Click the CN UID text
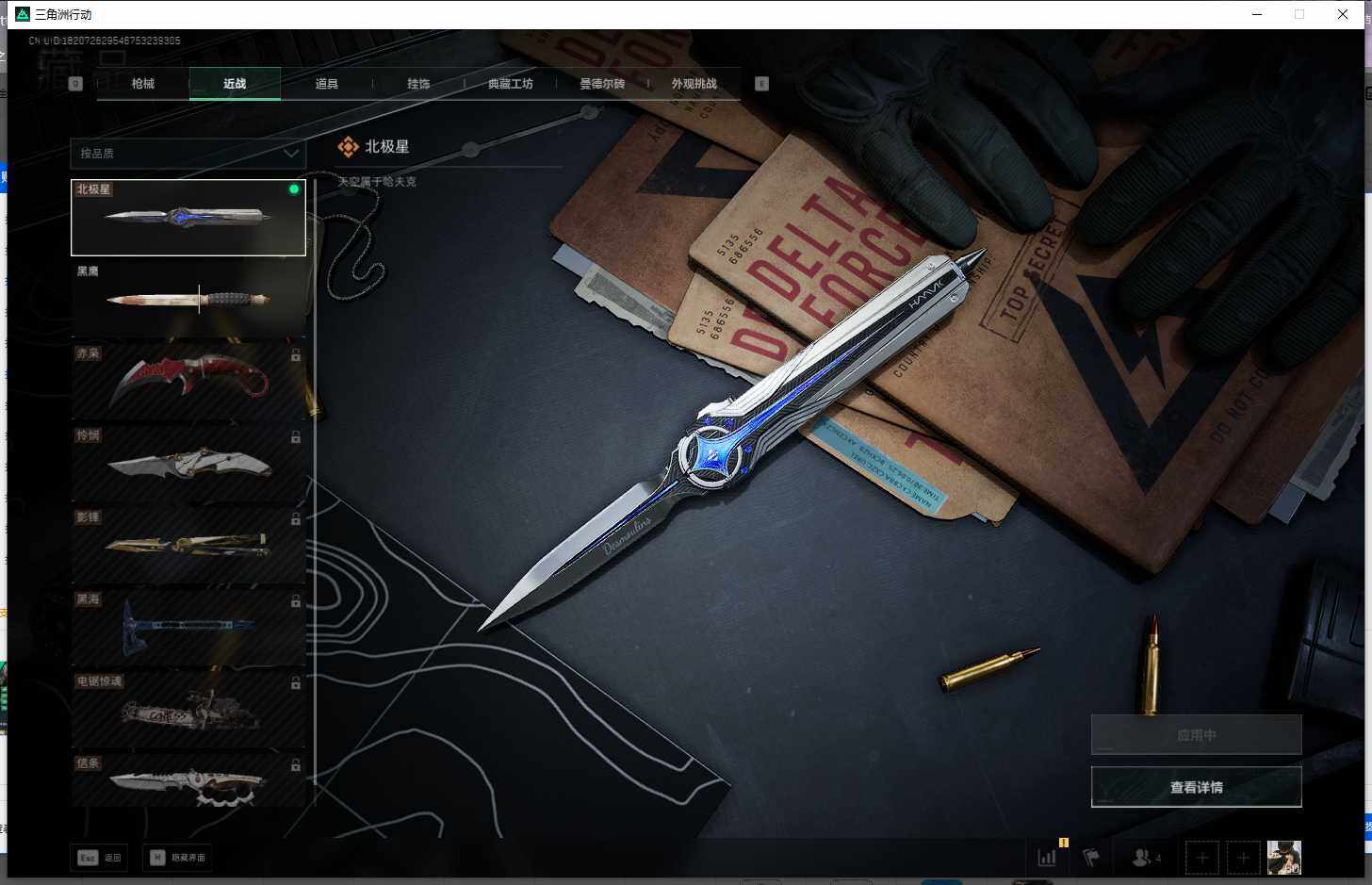1372x885 pixels. (x=105, y=41)
